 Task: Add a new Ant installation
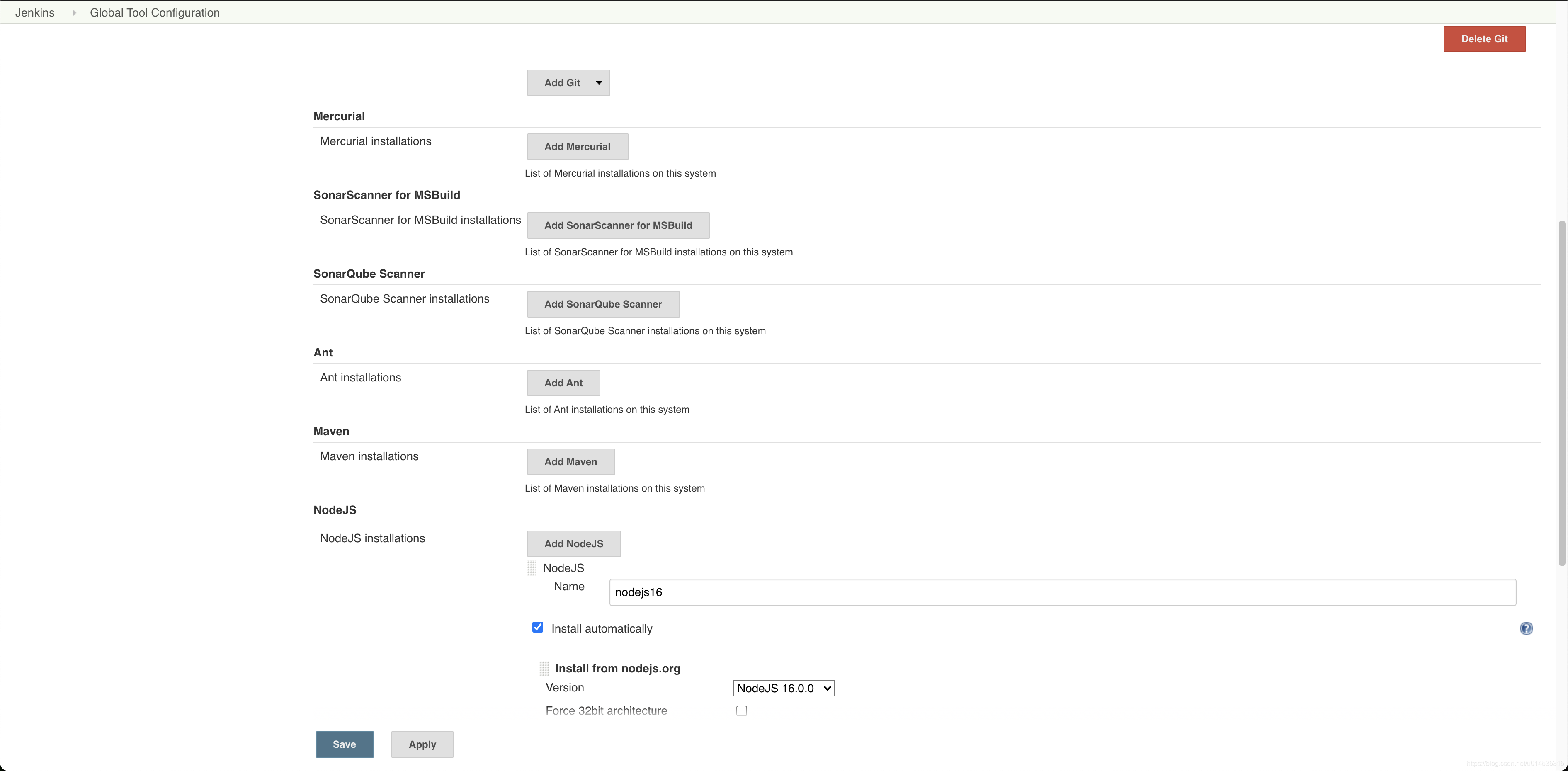point(563,383)
